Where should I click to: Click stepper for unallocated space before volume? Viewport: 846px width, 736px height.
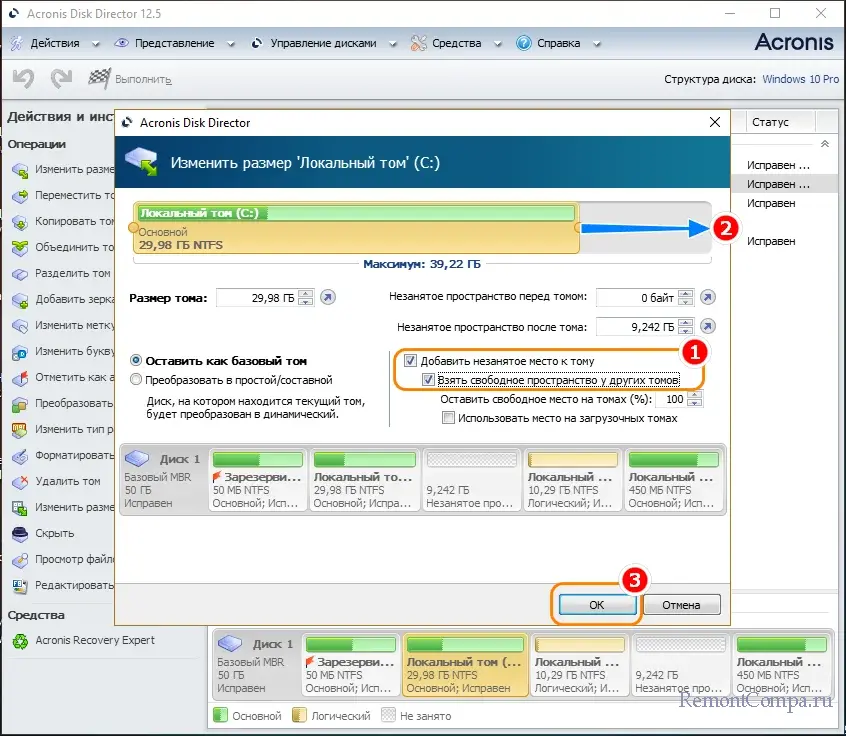[x=685, y=297]
